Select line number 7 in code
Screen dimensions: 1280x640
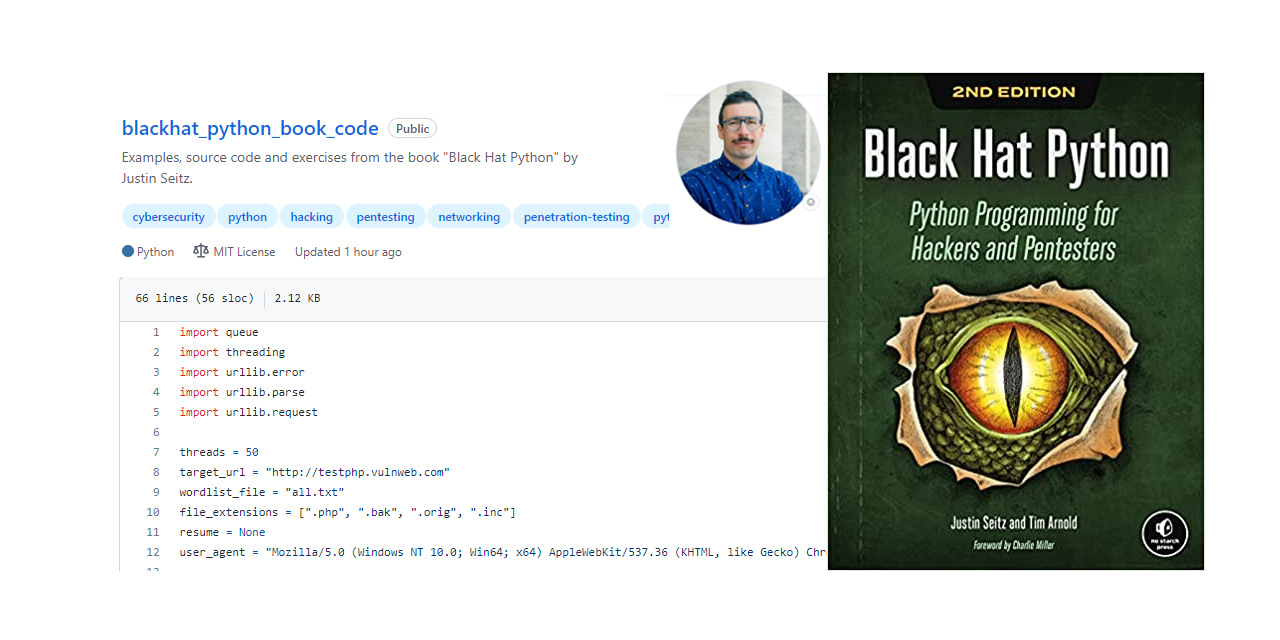pyautogui.click(x=156, y=452)
